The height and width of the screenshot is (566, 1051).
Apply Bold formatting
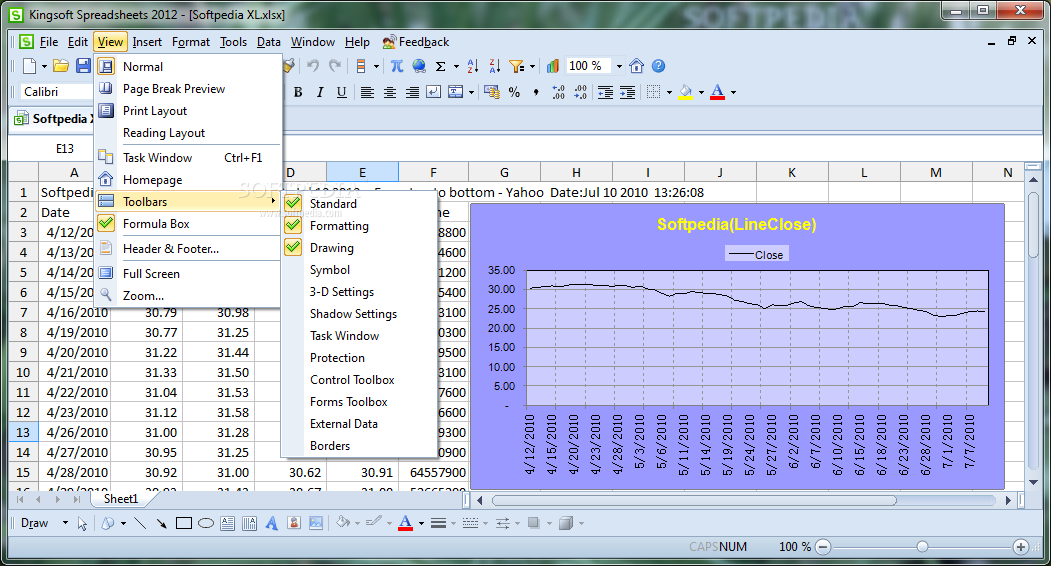[298, 93]
